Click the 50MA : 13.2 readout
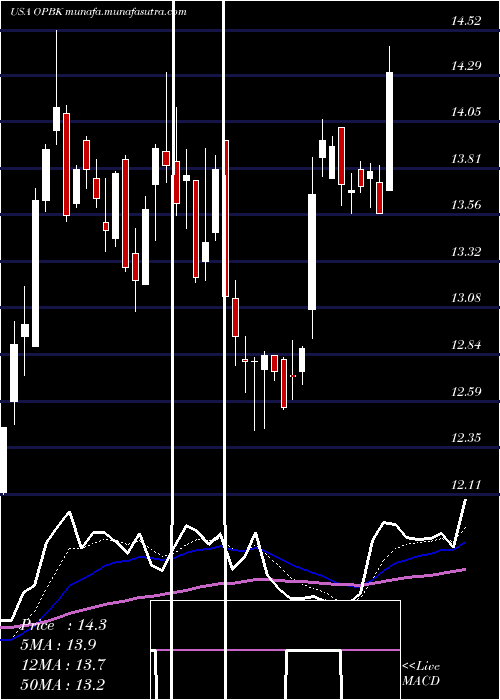 [64, 684]
